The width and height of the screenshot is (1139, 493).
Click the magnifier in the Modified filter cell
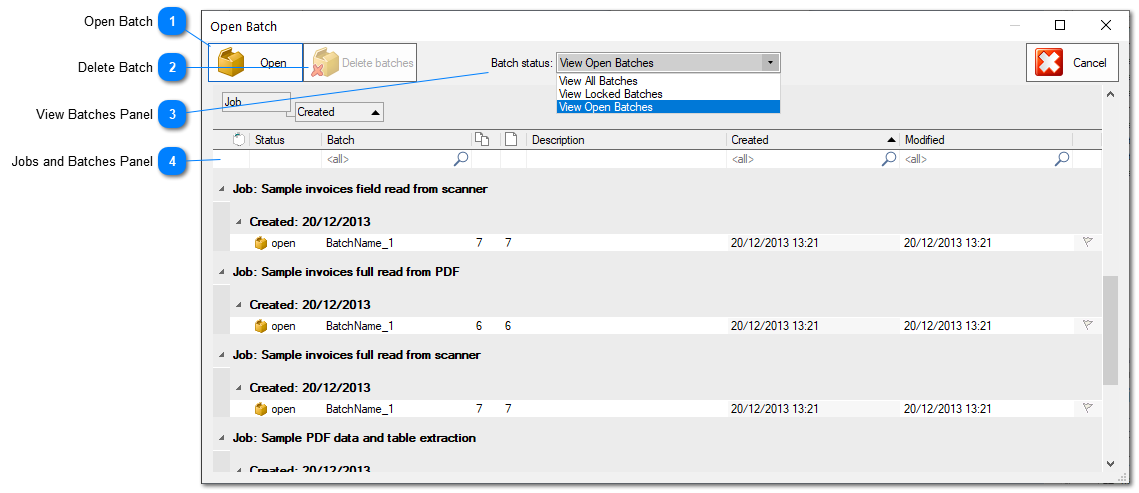point(1062,159)
